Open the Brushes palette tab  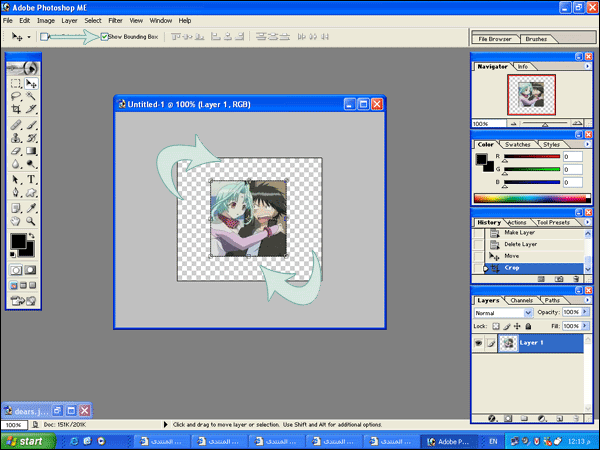(536, 39)
